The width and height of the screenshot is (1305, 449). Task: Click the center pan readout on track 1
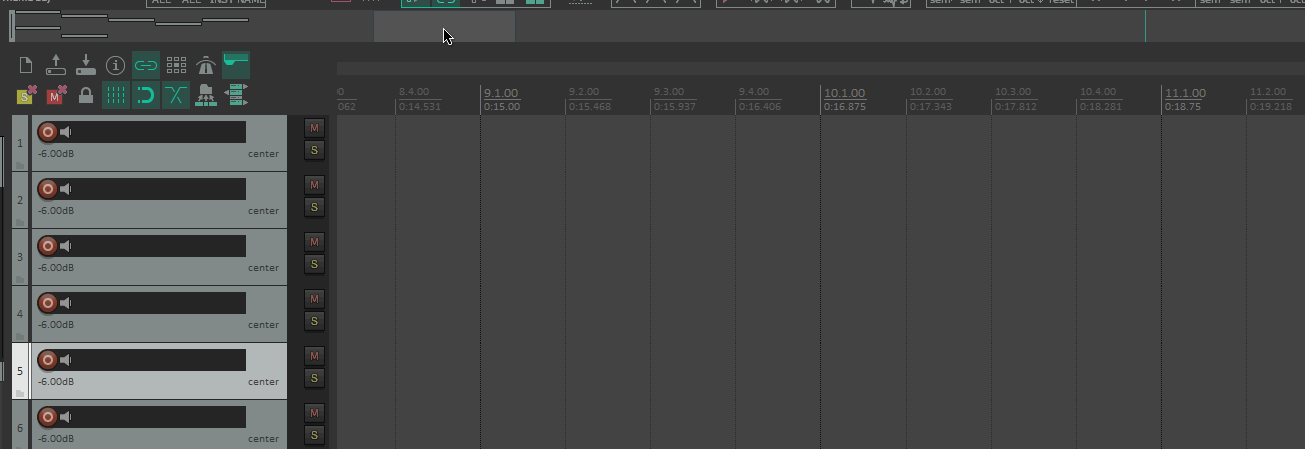264,154
